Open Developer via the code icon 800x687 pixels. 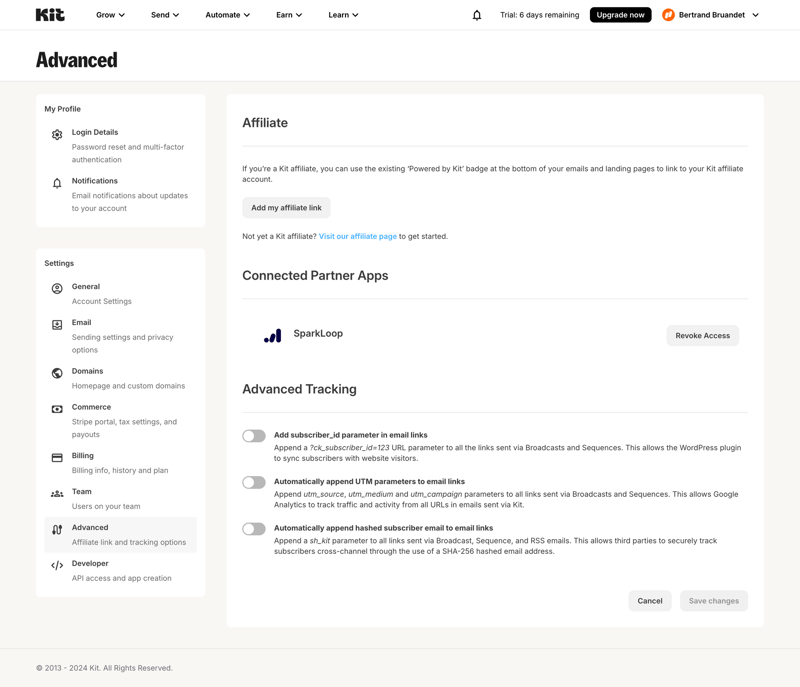pos(57,564)
